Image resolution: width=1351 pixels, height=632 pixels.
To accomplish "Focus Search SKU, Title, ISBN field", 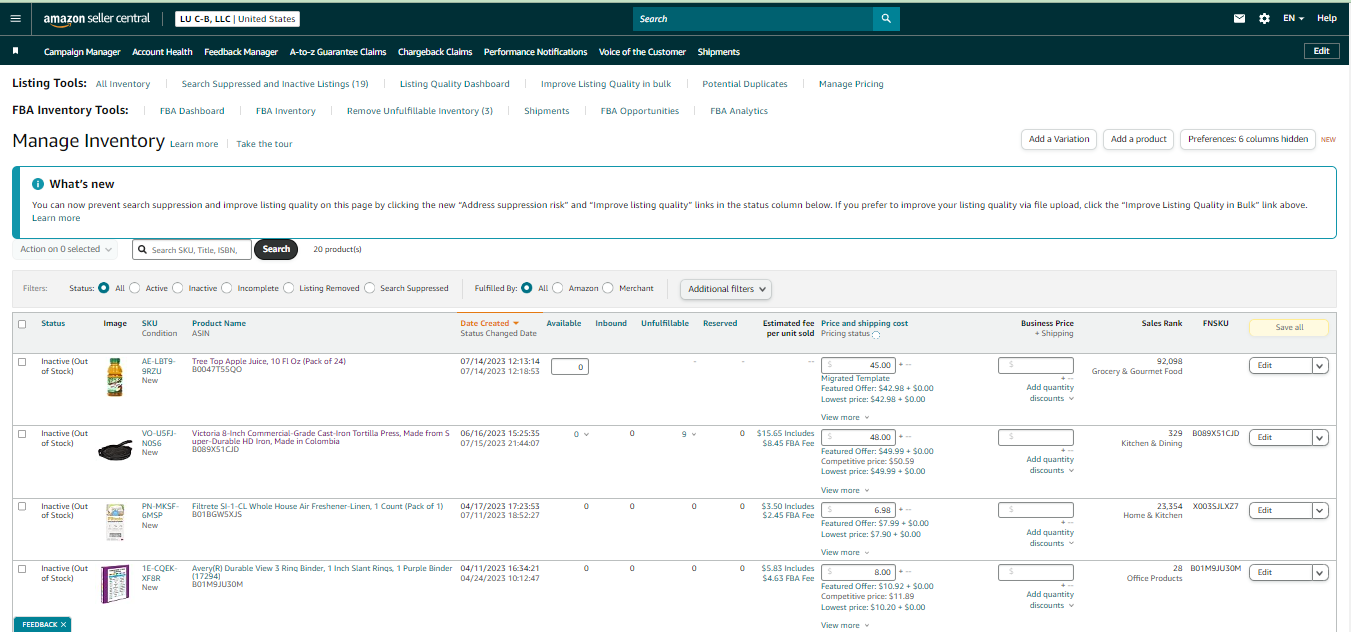I will (192, 249).
